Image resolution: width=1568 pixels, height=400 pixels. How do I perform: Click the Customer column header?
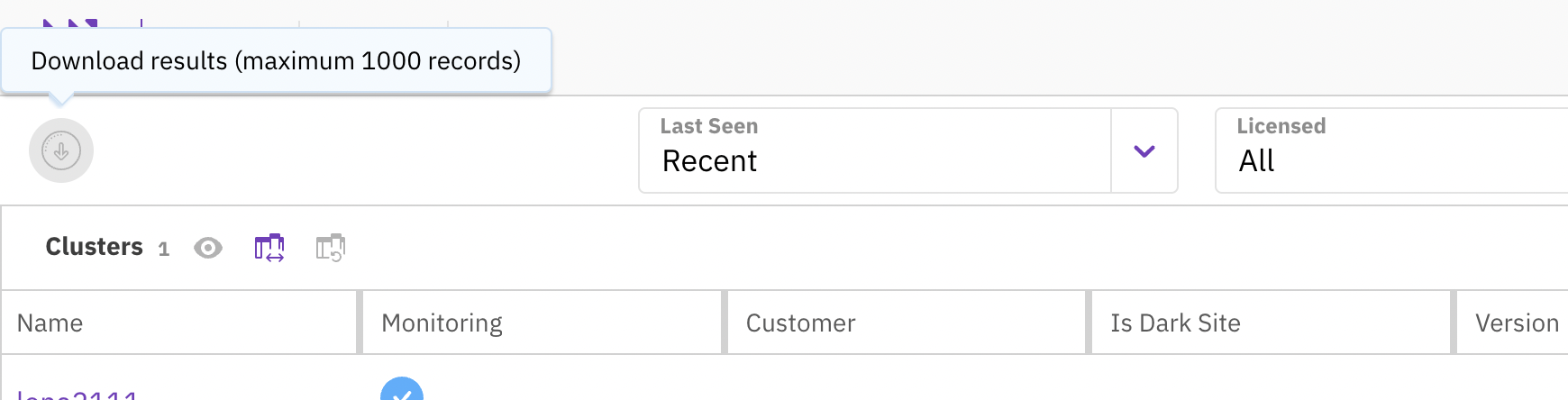800,323
